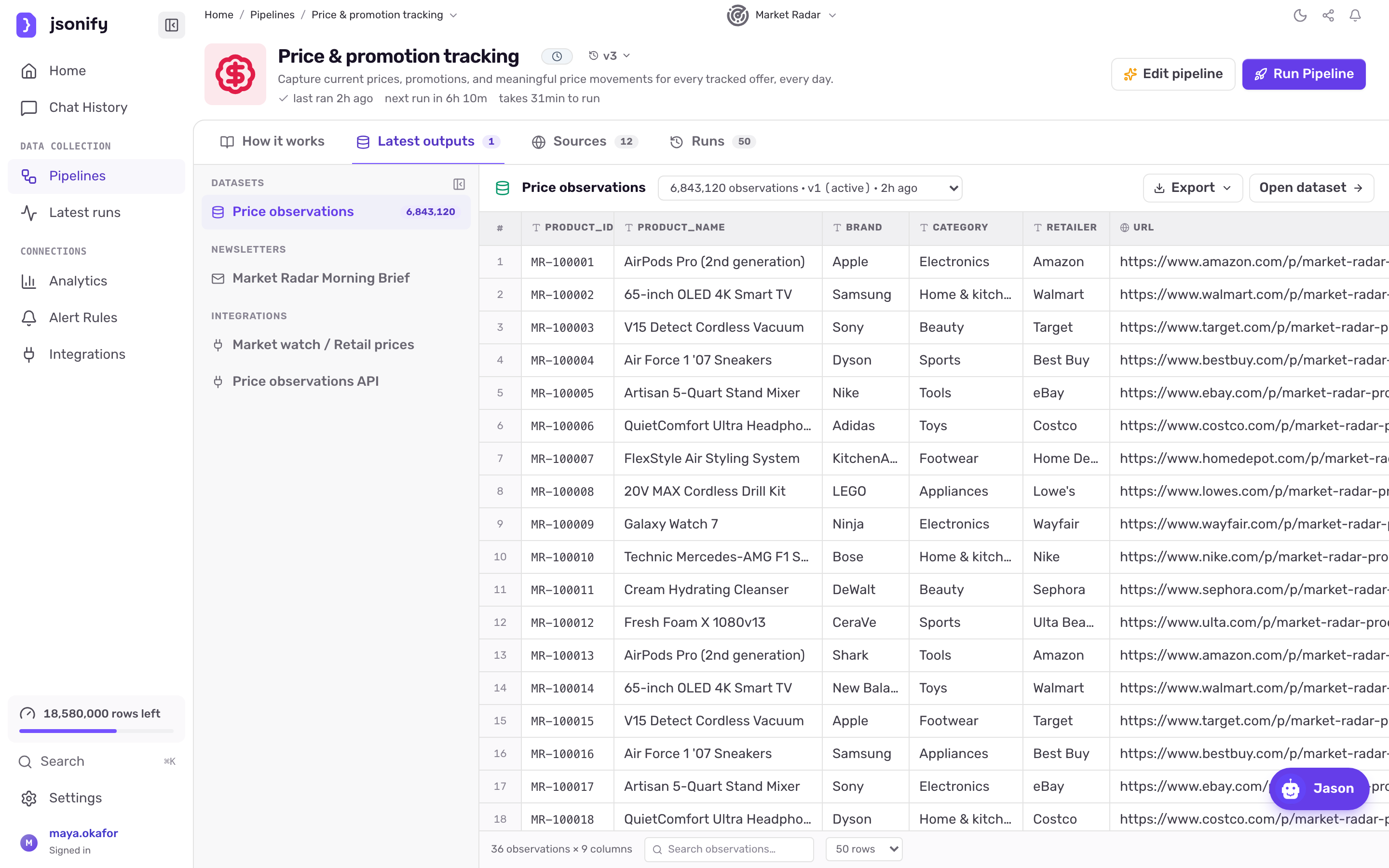Screen dimensions: 1389x868
Task: Click Edit pipeline button
Action: click(1173, 74)
